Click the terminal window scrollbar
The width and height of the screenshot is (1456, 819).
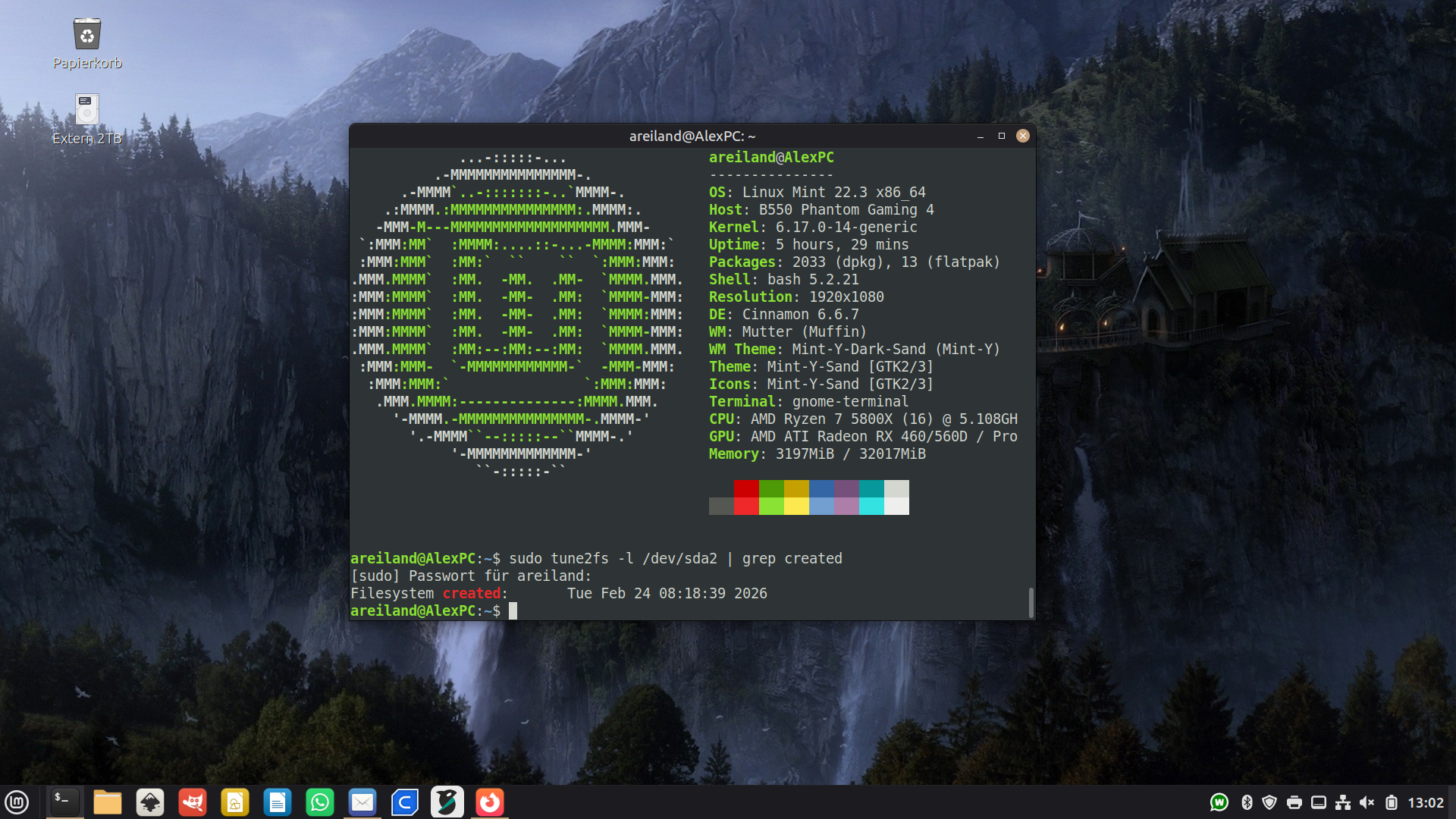coord(1031,602)
